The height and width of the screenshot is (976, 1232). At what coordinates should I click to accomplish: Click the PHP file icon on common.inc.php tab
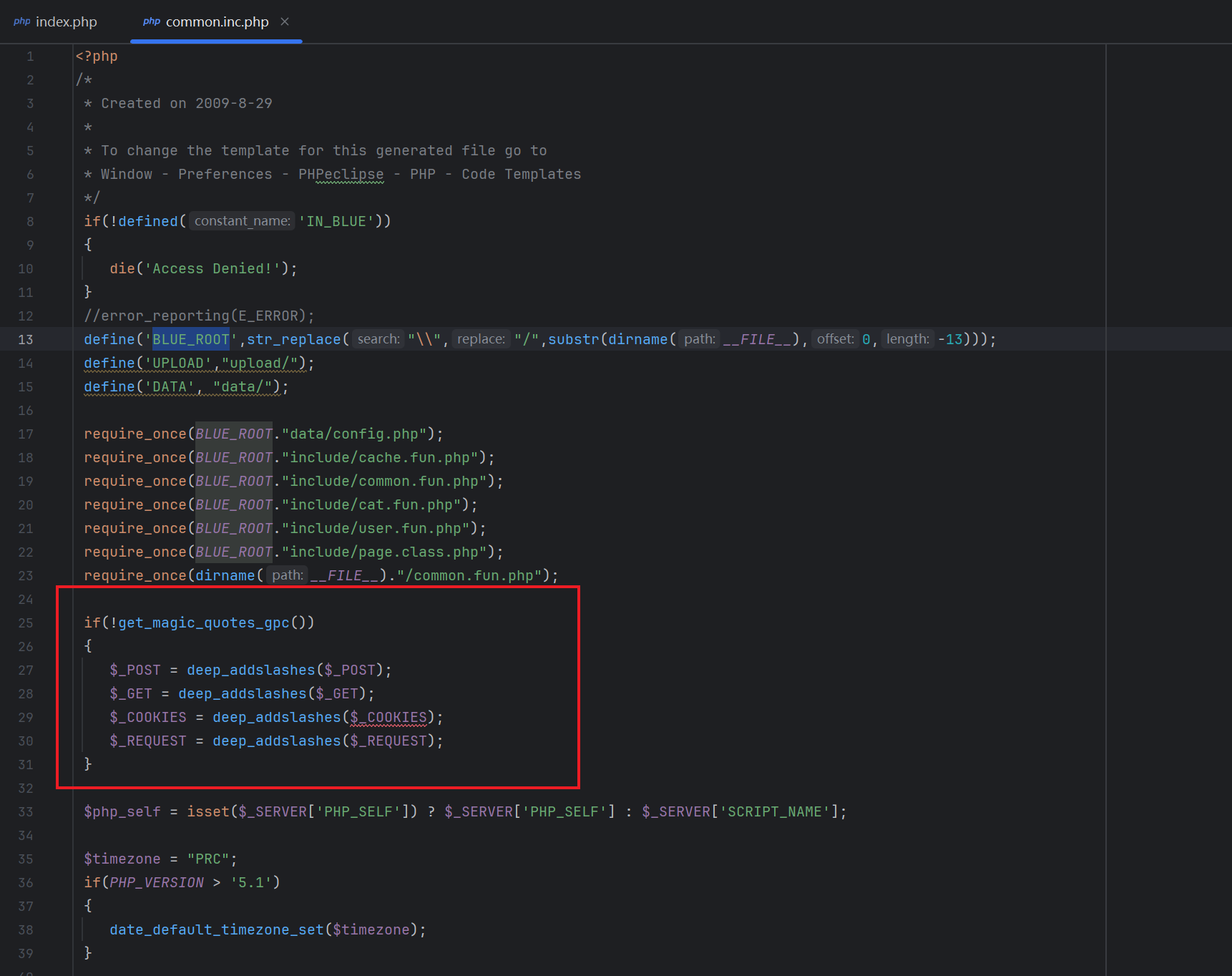pyautogui.click(x=152, y=21)
